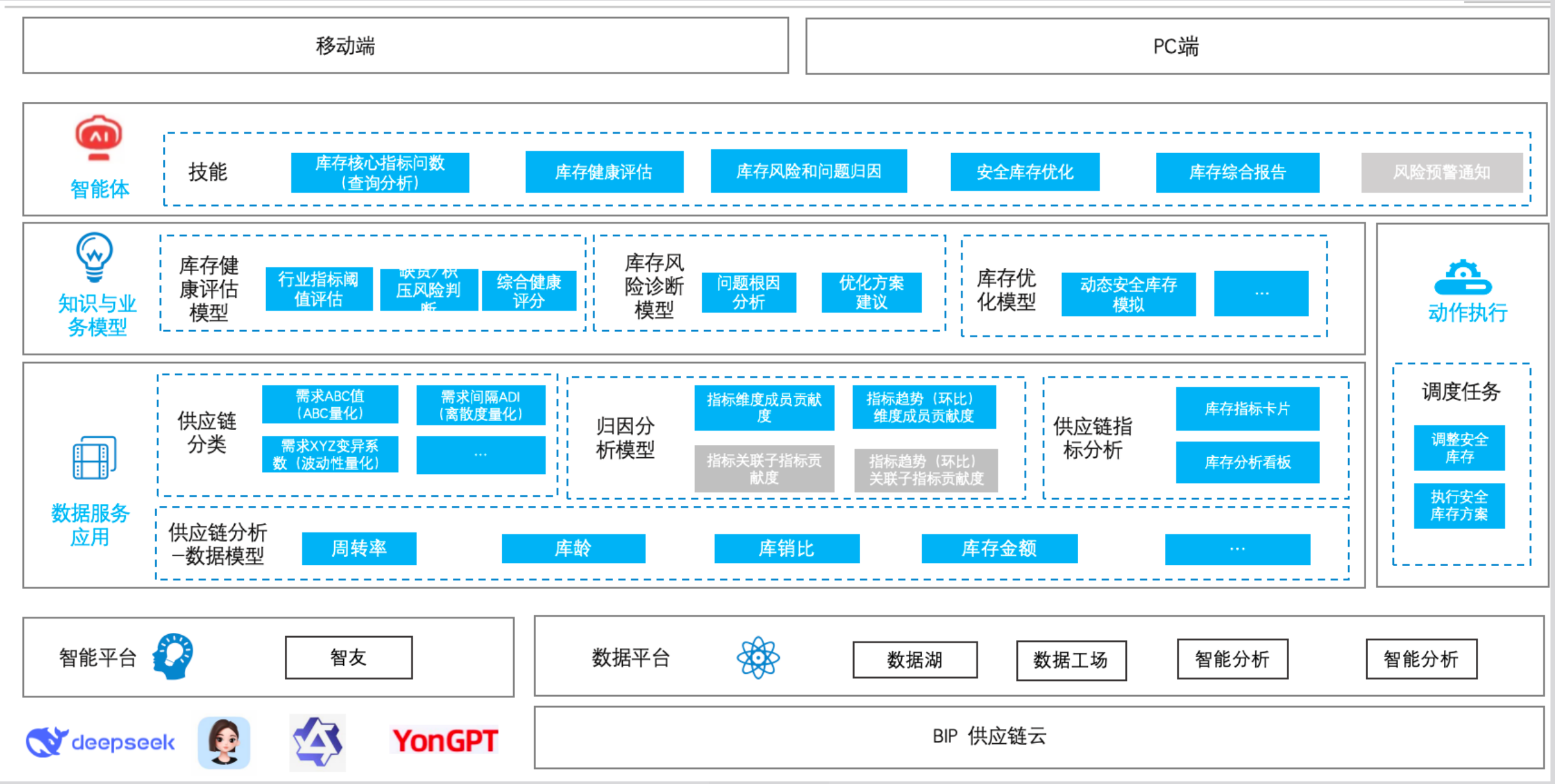Click the 需求间隔ADI（离散度量化）box
Image resolution: width=1555 pixels, height=784 pixels.
[481, 405]
